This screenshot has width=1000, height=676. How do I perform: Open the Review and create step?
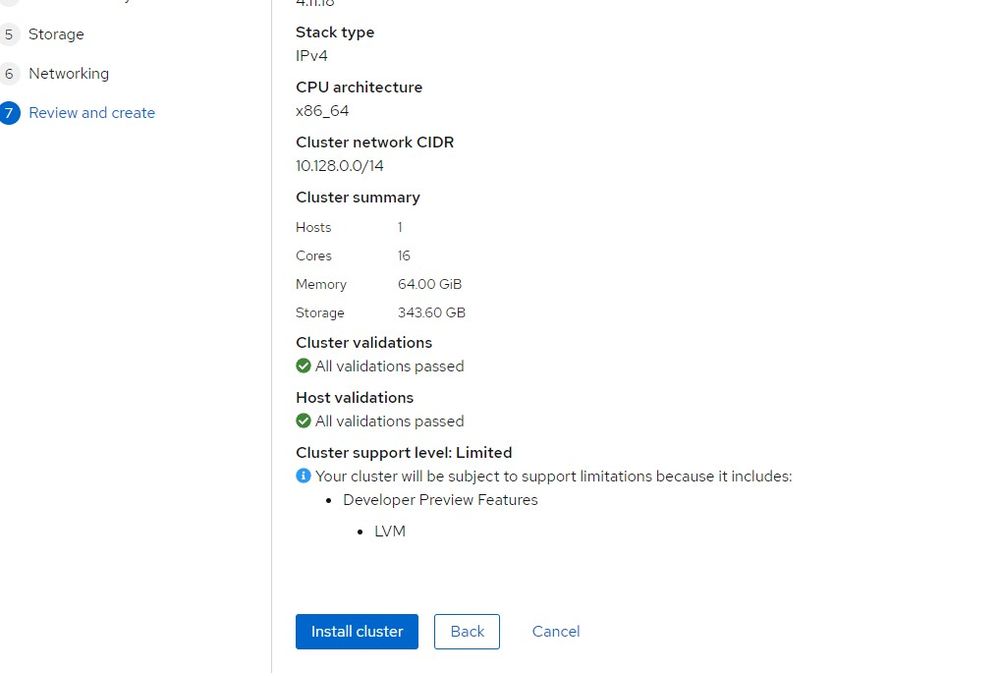point(92,112)
